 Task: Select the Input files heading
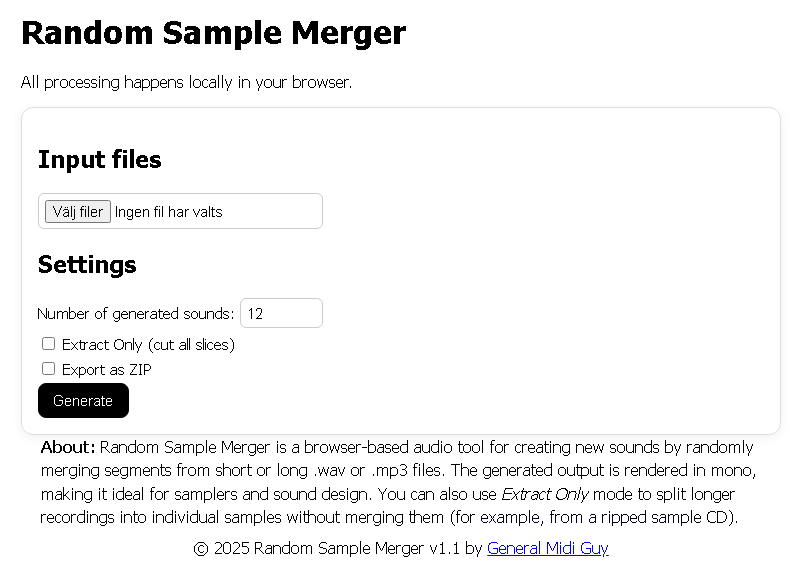[99, 160]
